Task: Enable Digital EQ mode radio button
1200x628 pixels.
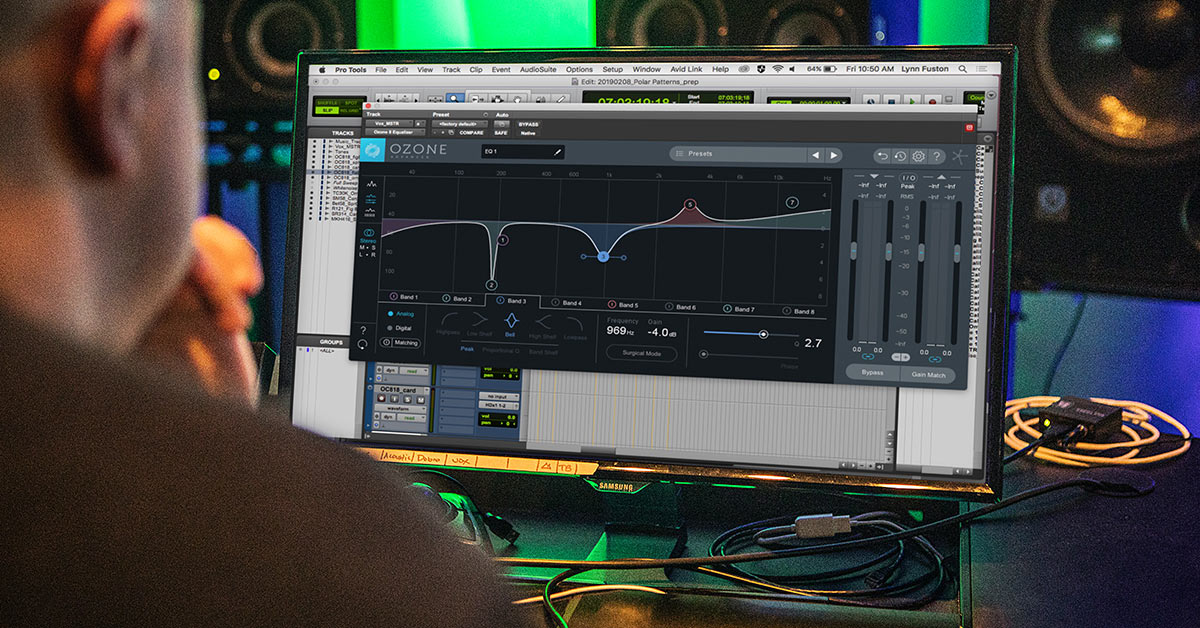Action: tap(390, 328)
